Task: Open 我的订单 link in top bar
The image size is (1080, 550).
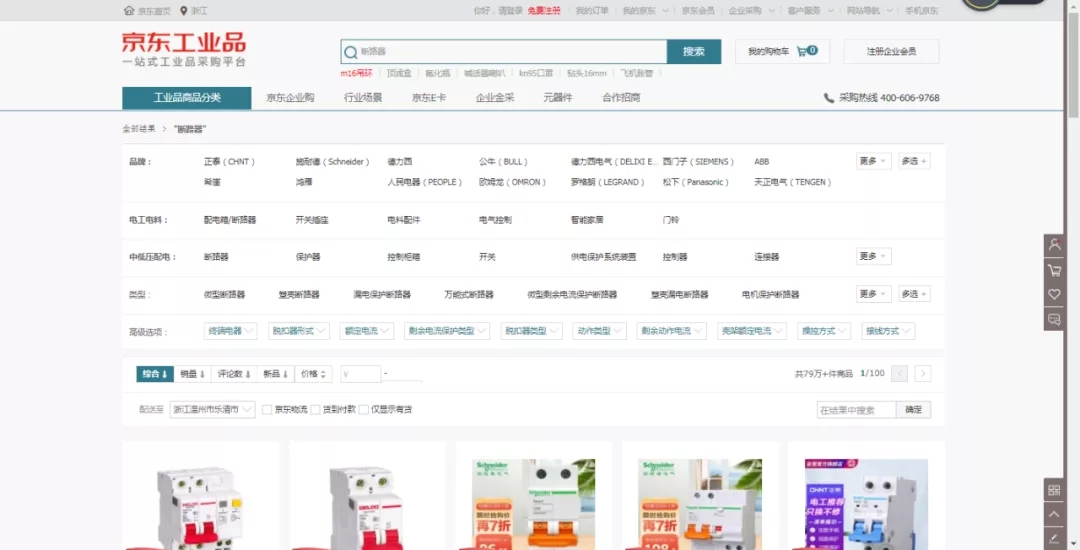Action: [592, 10]
